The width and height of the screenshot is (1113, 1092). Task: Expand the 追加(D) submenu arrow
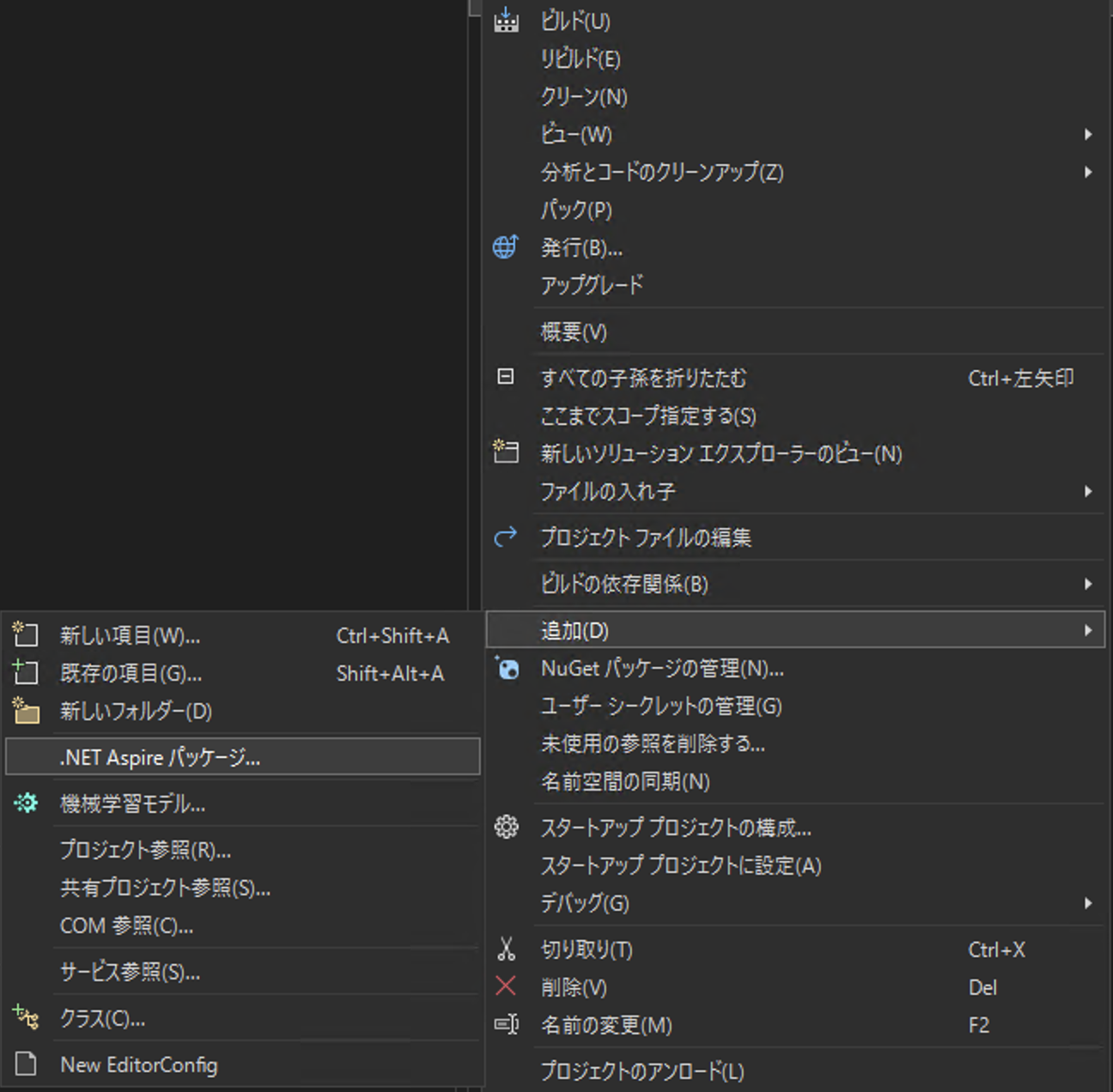[1088, 630]
